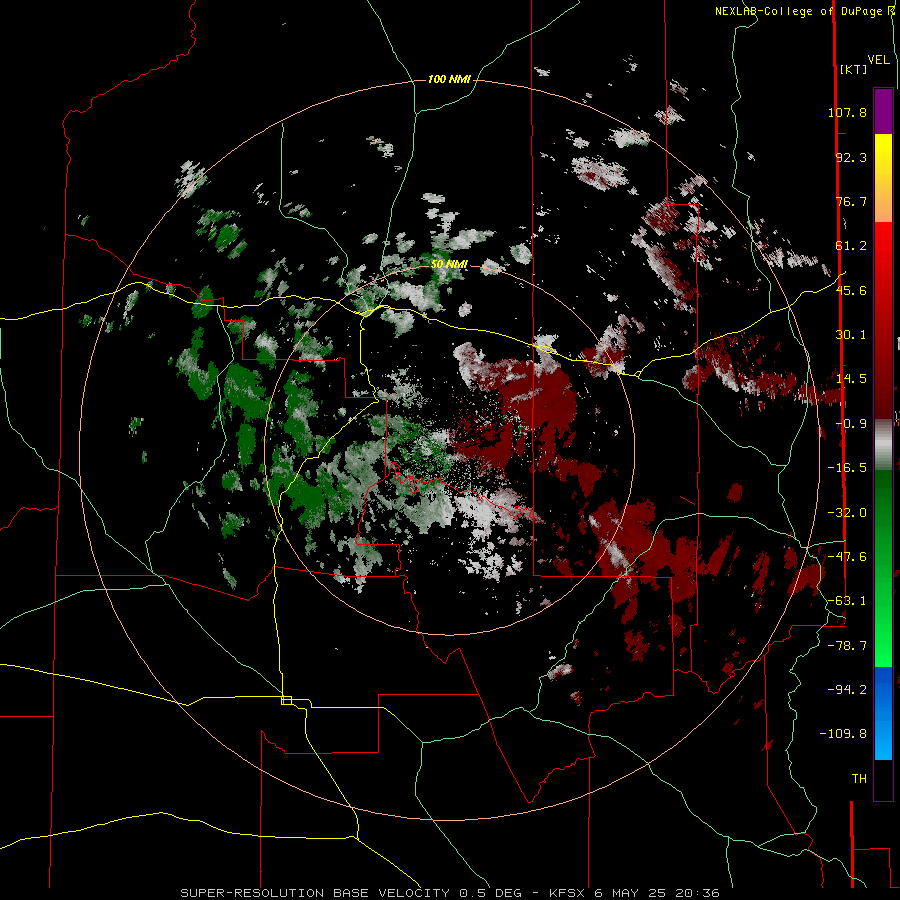
Task: Select the 61.2 scale value
Action: 851,246
